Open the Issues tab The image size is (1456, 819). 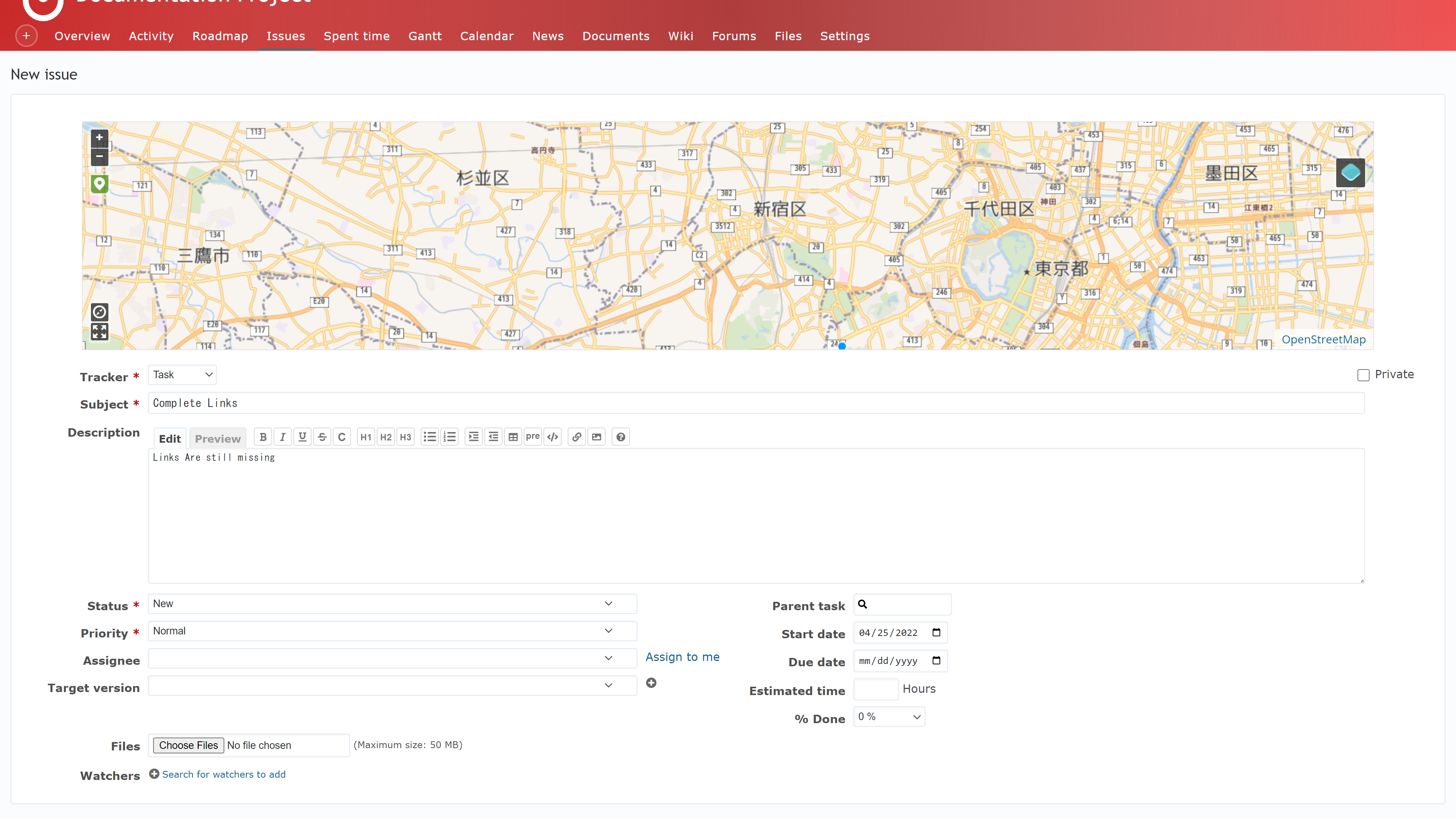[285, 36]
